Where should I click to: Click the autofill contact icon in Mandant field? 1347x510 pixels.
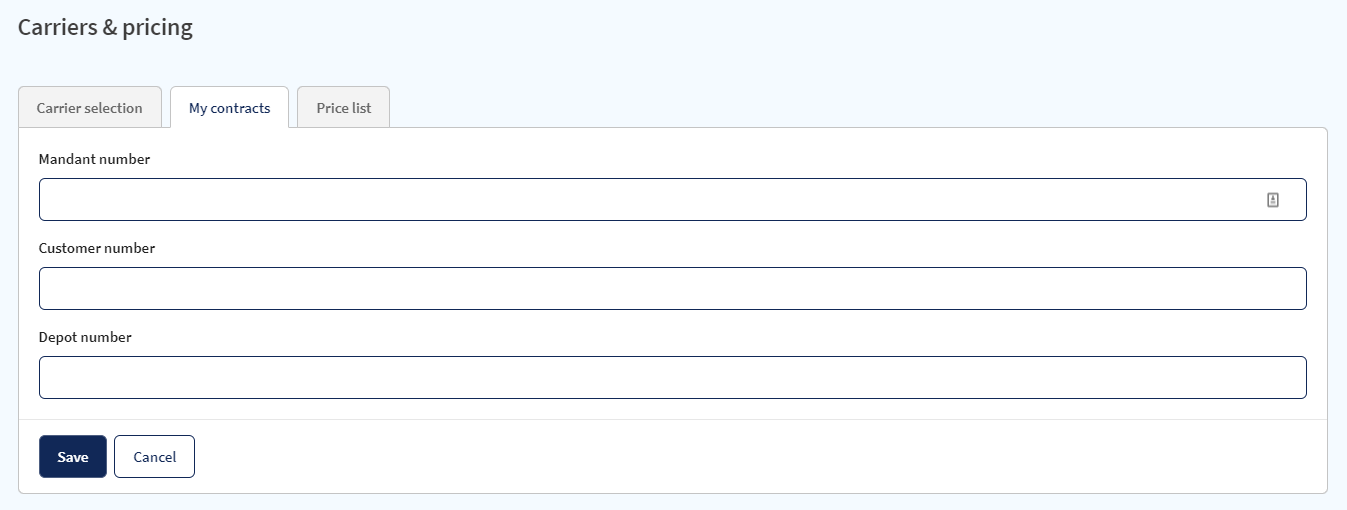click(x=1273, y=200)
